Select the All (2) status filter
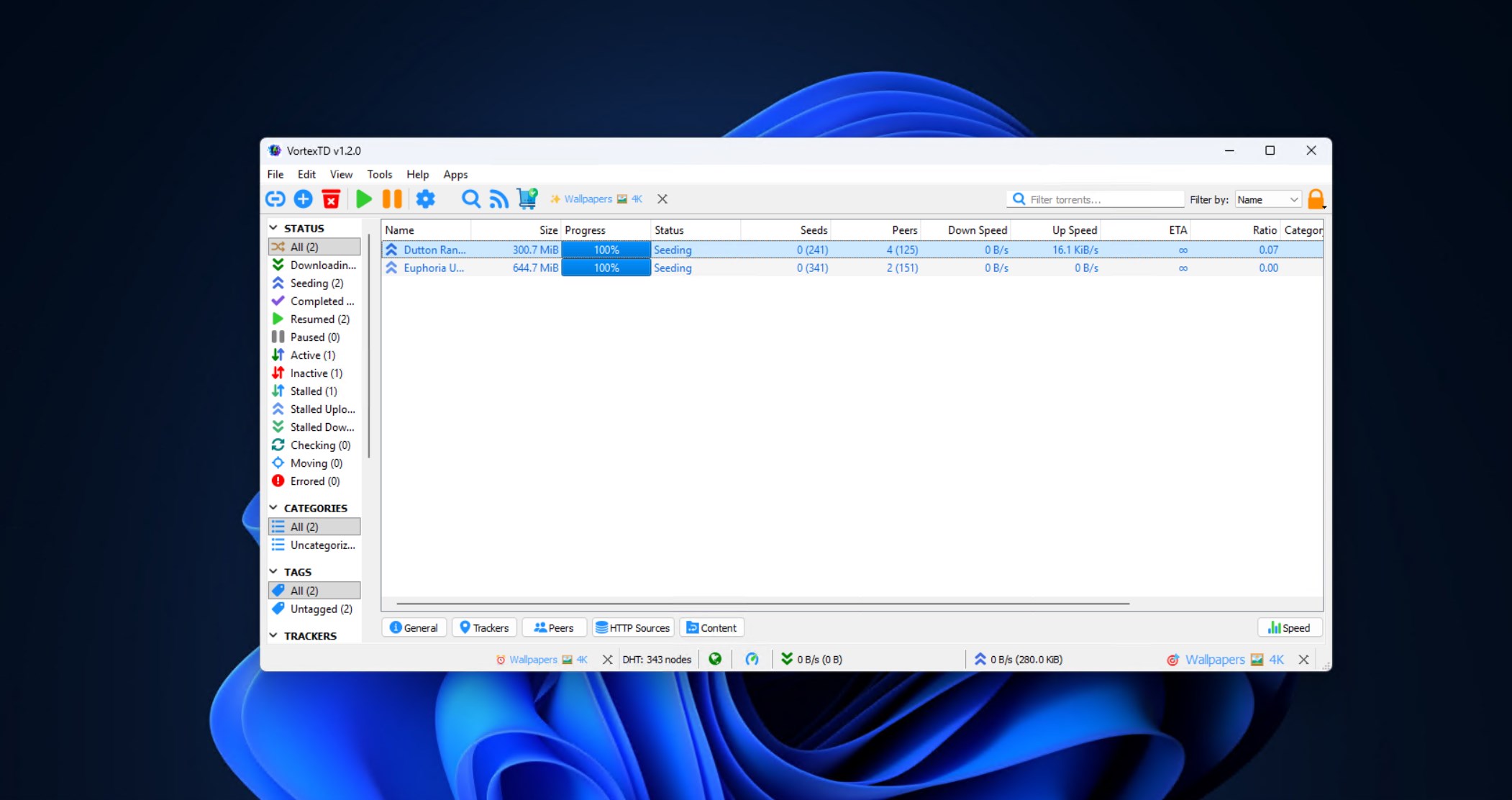The image size is (1512, 800). (x=314, y=247)
